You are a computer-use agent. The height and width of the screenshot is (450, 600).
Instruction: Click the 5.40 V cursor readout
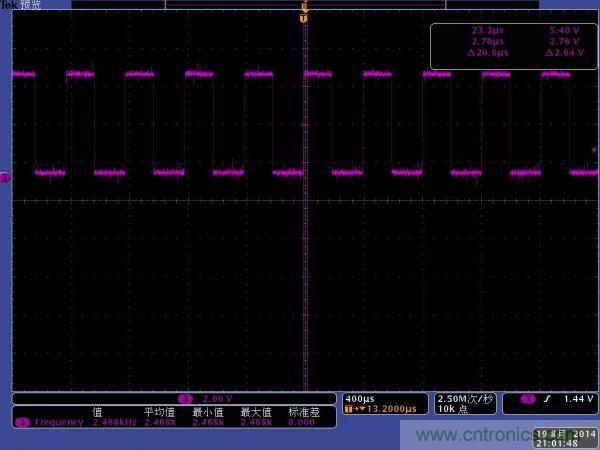(564, 30)
